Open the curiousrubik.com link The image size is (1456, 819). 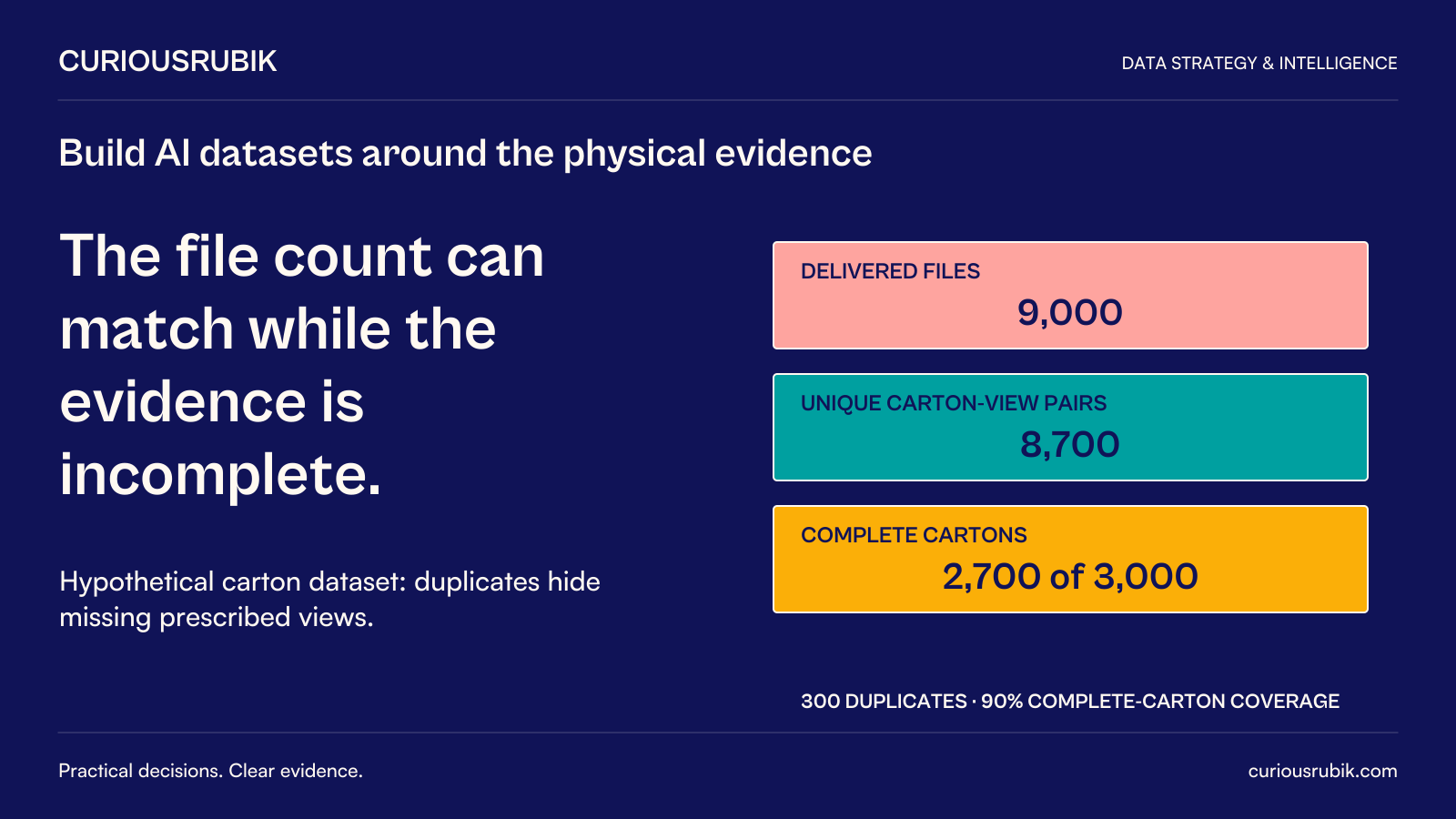pyautogui.click(x=1322, y=771)
